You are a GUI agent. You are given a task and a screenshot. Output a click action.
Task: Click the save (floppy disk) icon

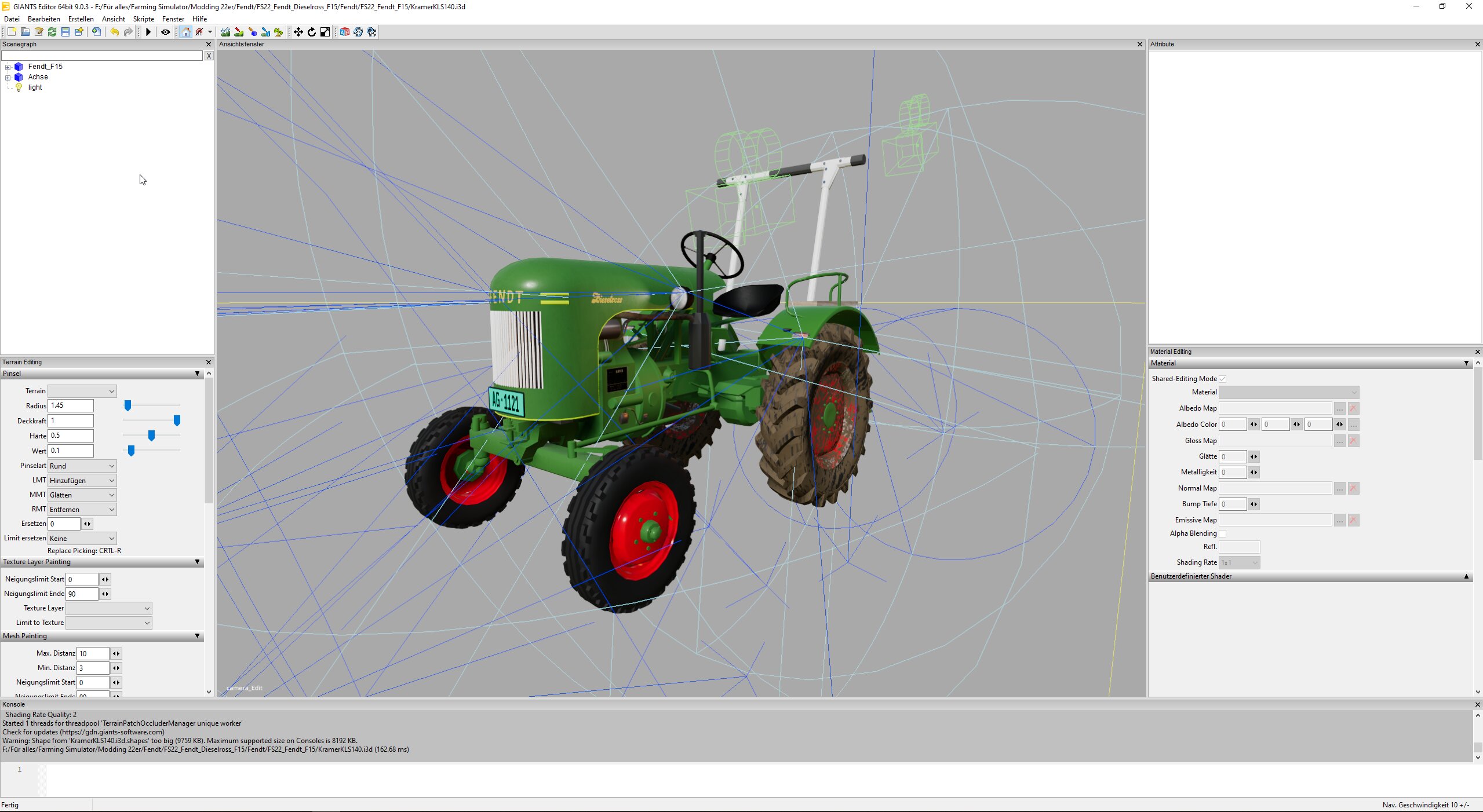(65, 32)
